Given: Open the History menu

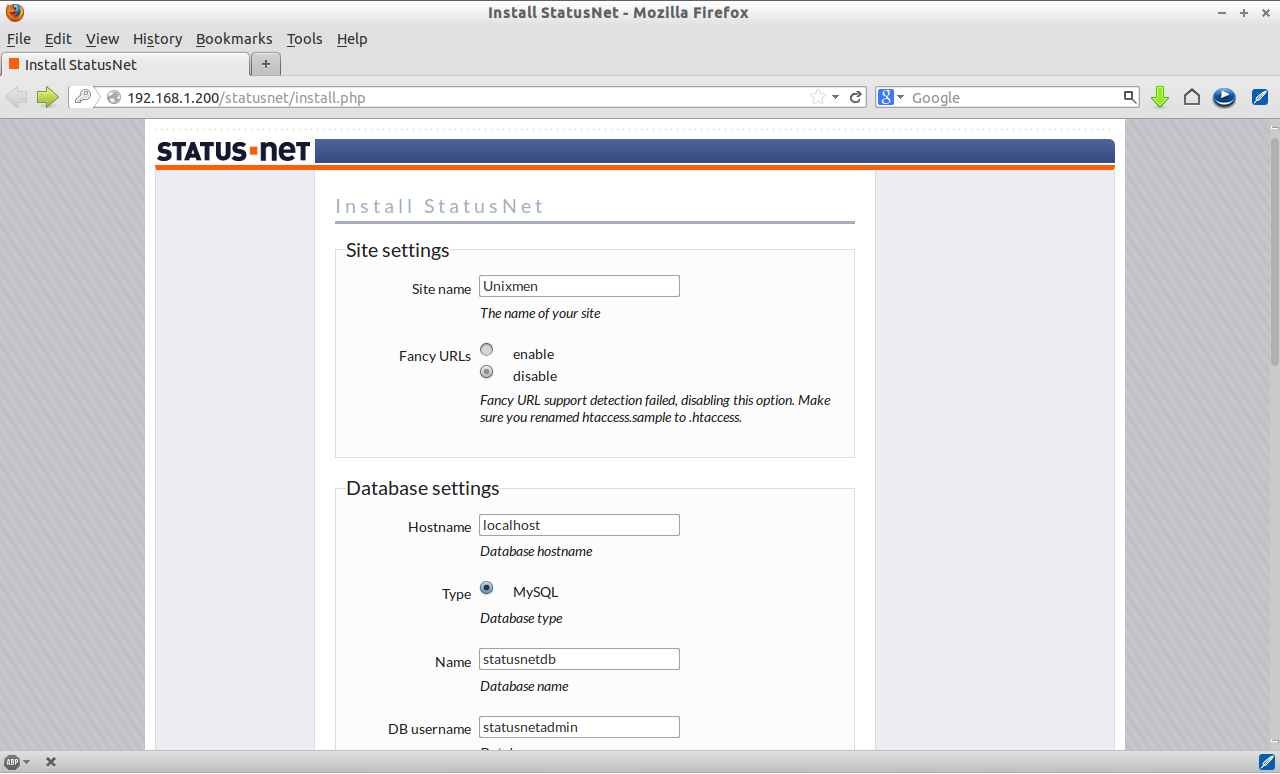Looking at the screenshot, I should tap(157, 39).
